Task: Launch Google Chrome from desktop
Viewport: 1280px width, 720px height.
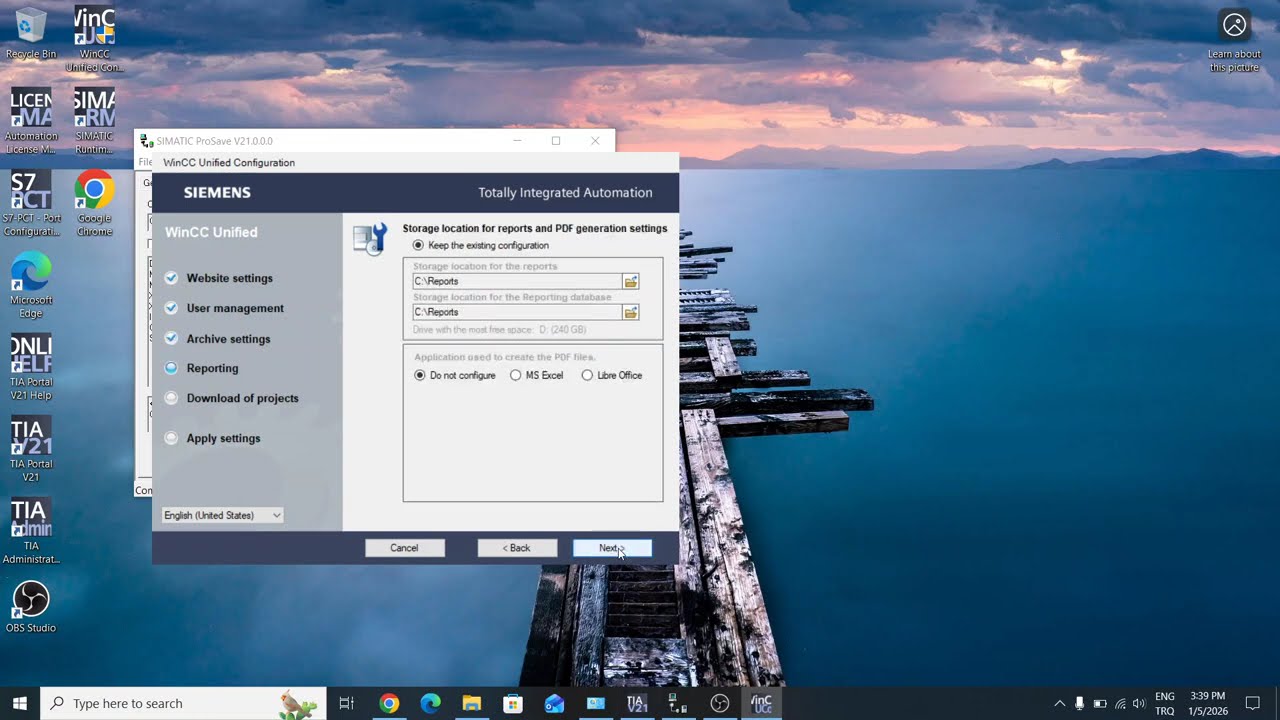Action: tap(94, 204)
